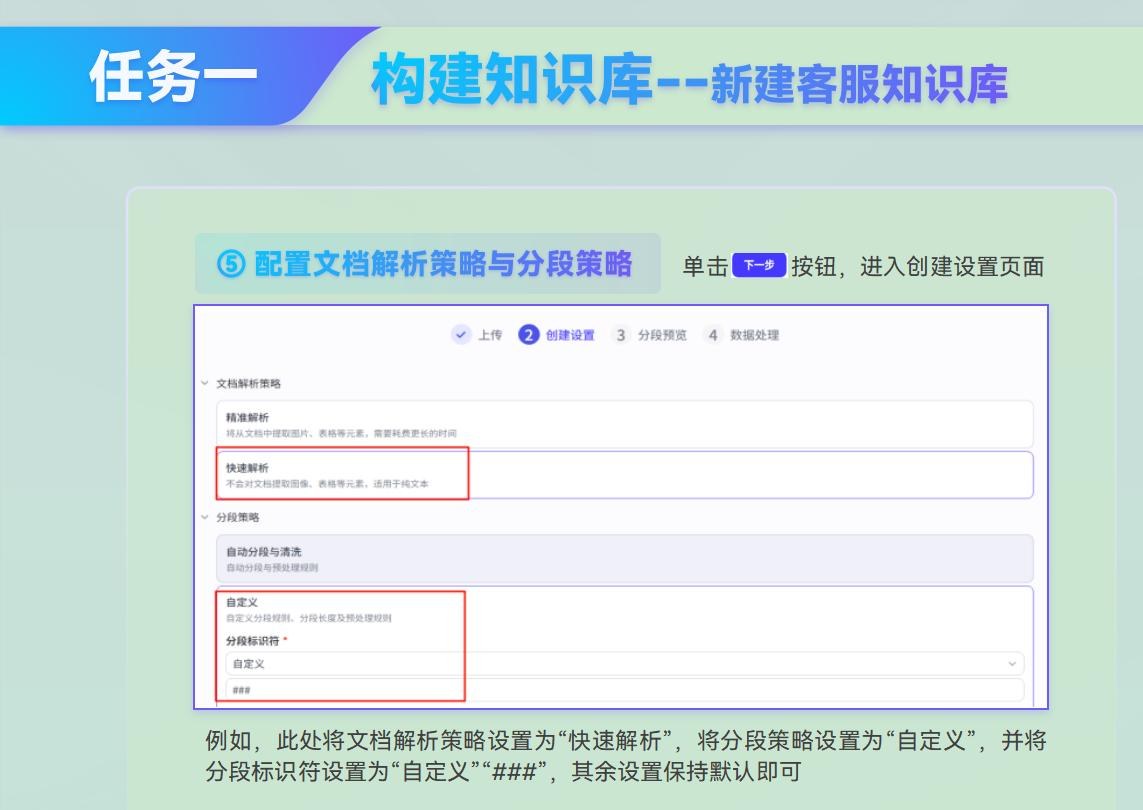Collapse the 文档解析策略 section chevron
The height and width of the screenshot is (810, 1143).
(x=205, y=383)
